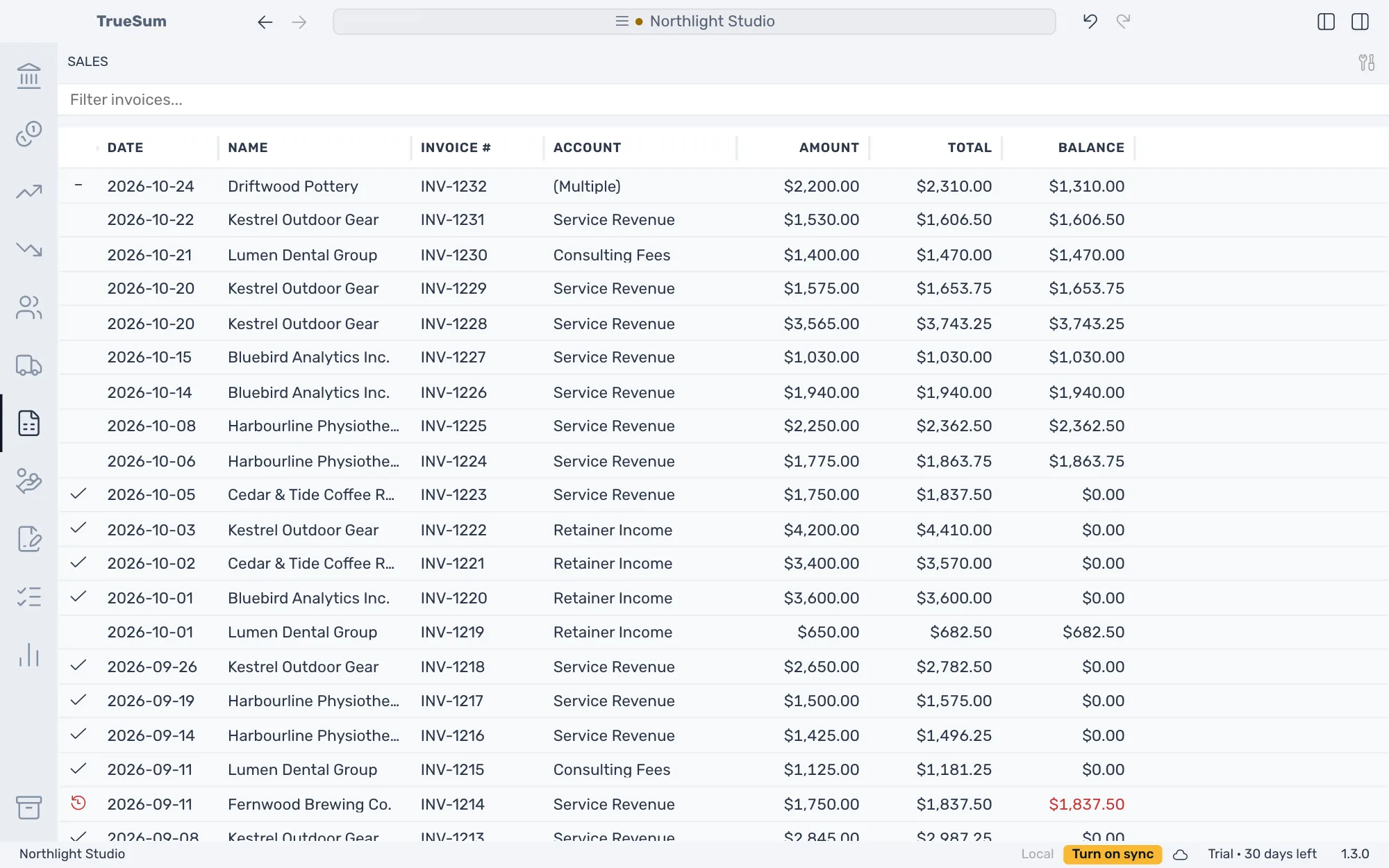The image size is (1389, 868).
Task: Open the bank accounts sidebar icon
Action: 28,76
